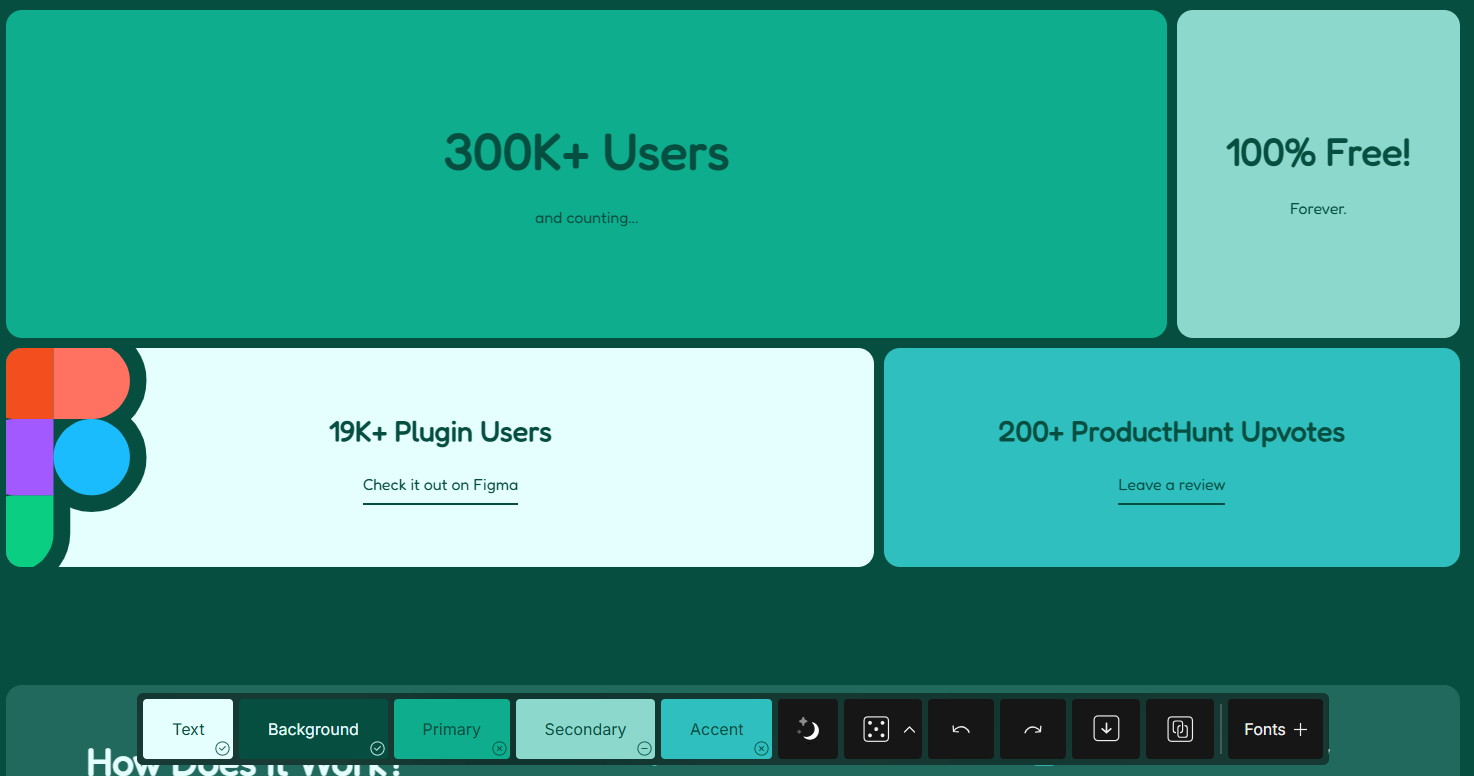Image resolution: width=1474 pixels, height=776 pixels.
Task: Open the Fonts panel
Action: (1264, 729)
